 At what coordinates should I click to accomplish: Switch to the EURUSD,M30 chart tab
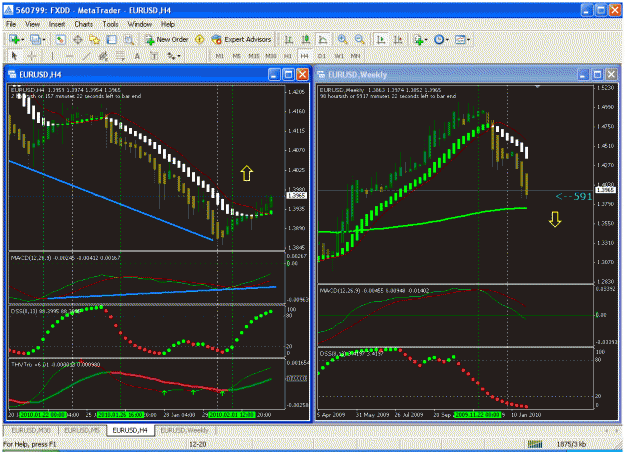[x=31, y=430]
